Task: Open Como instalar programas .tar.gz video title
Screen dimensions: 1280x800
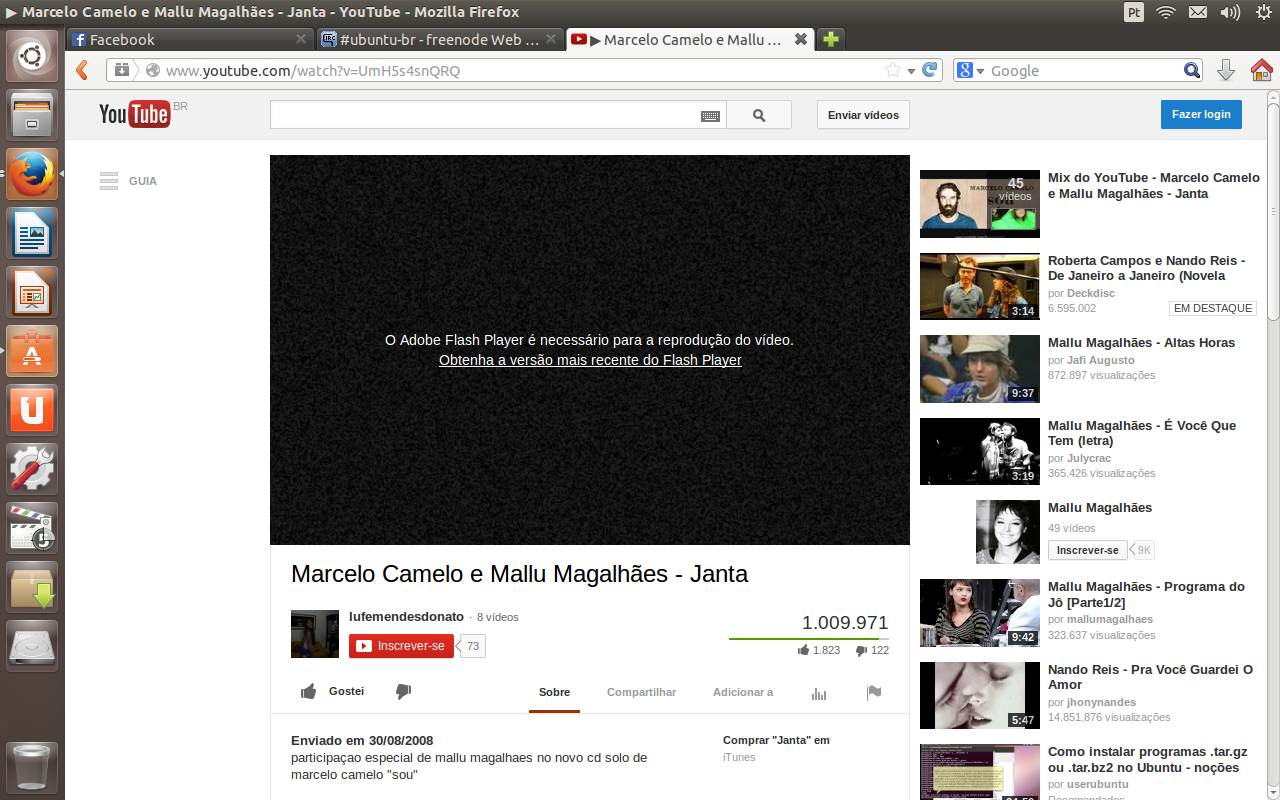Action: point(1147,760)
